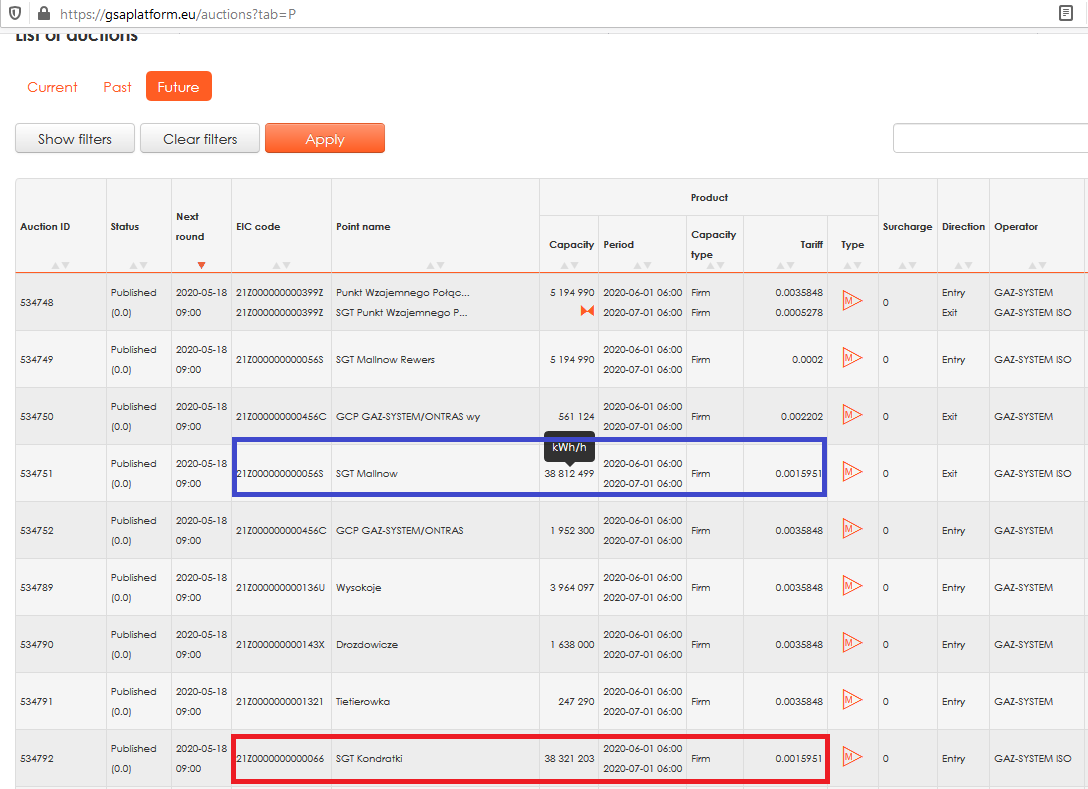Select auction ID 534792
Image resolution: width=1088 pixels, height=789 pixels.
coord(37,758)
